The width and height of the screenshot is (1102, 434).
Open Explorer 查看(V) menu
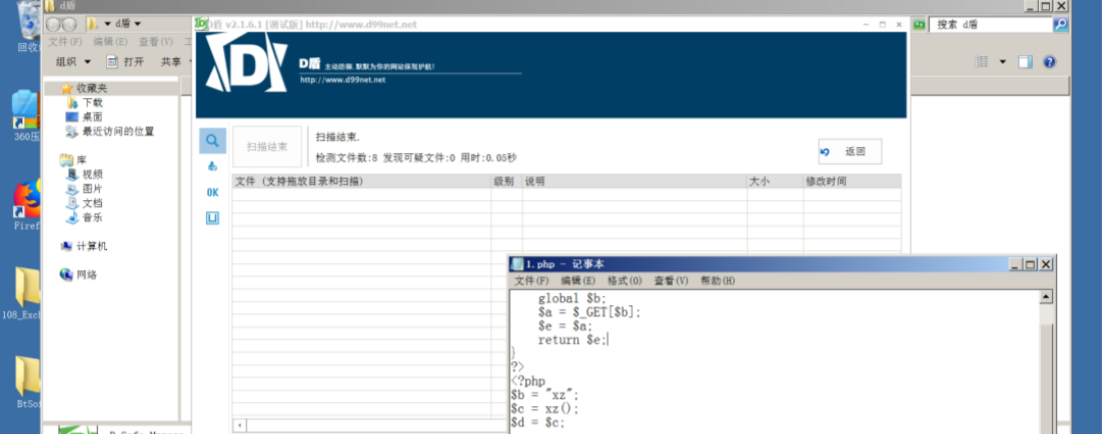pos(156,42)
